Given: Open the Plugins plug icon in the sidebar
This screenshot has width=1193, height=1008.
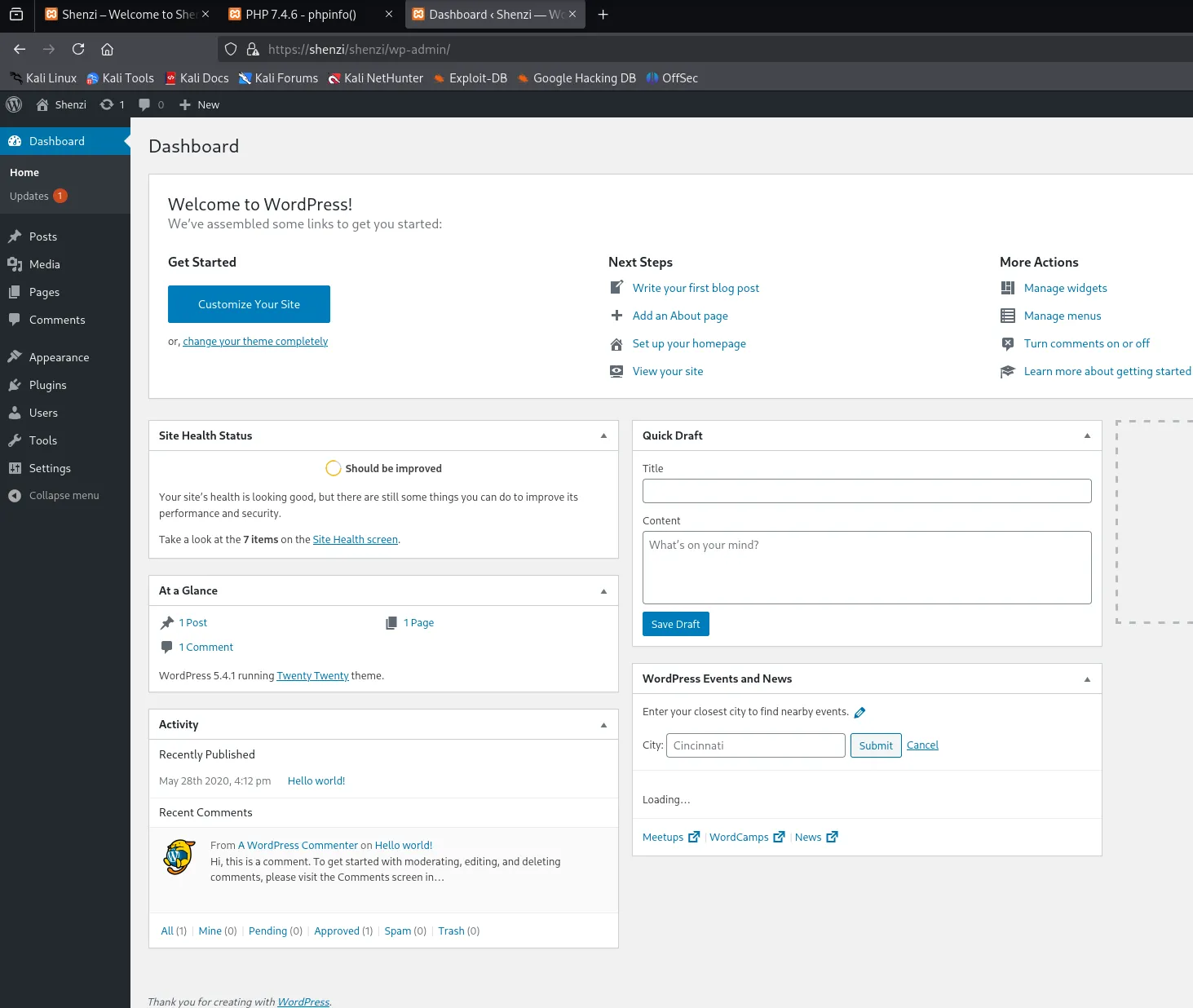Looking at the screenshot, I should tap(15, 385).
